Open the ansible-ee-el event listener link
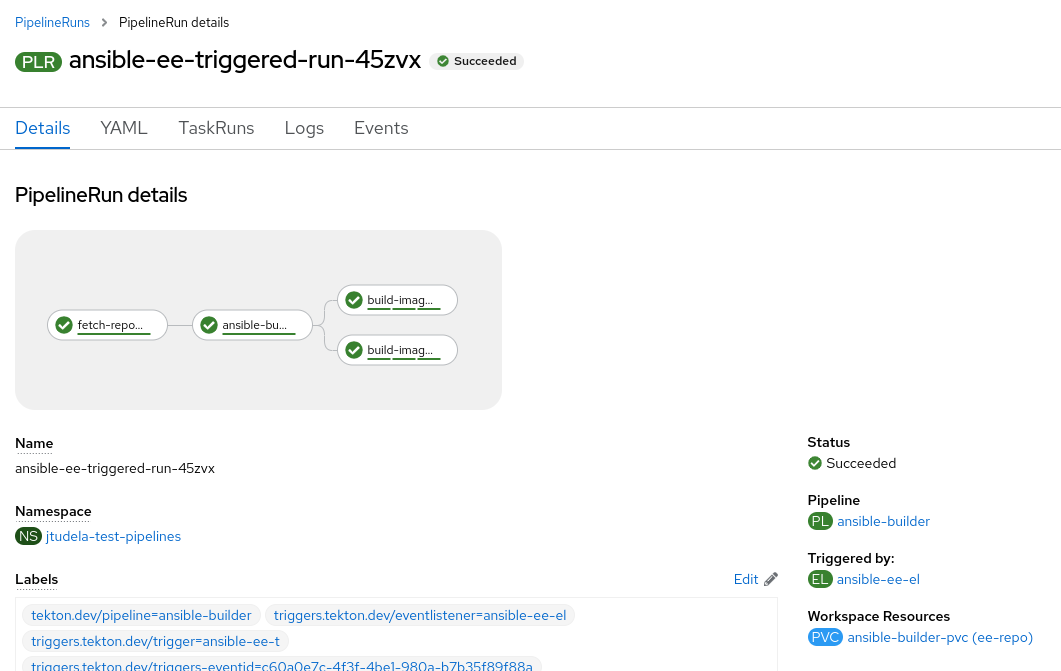1061x671 pixels. pyautogui.click(x=878, y=579)
